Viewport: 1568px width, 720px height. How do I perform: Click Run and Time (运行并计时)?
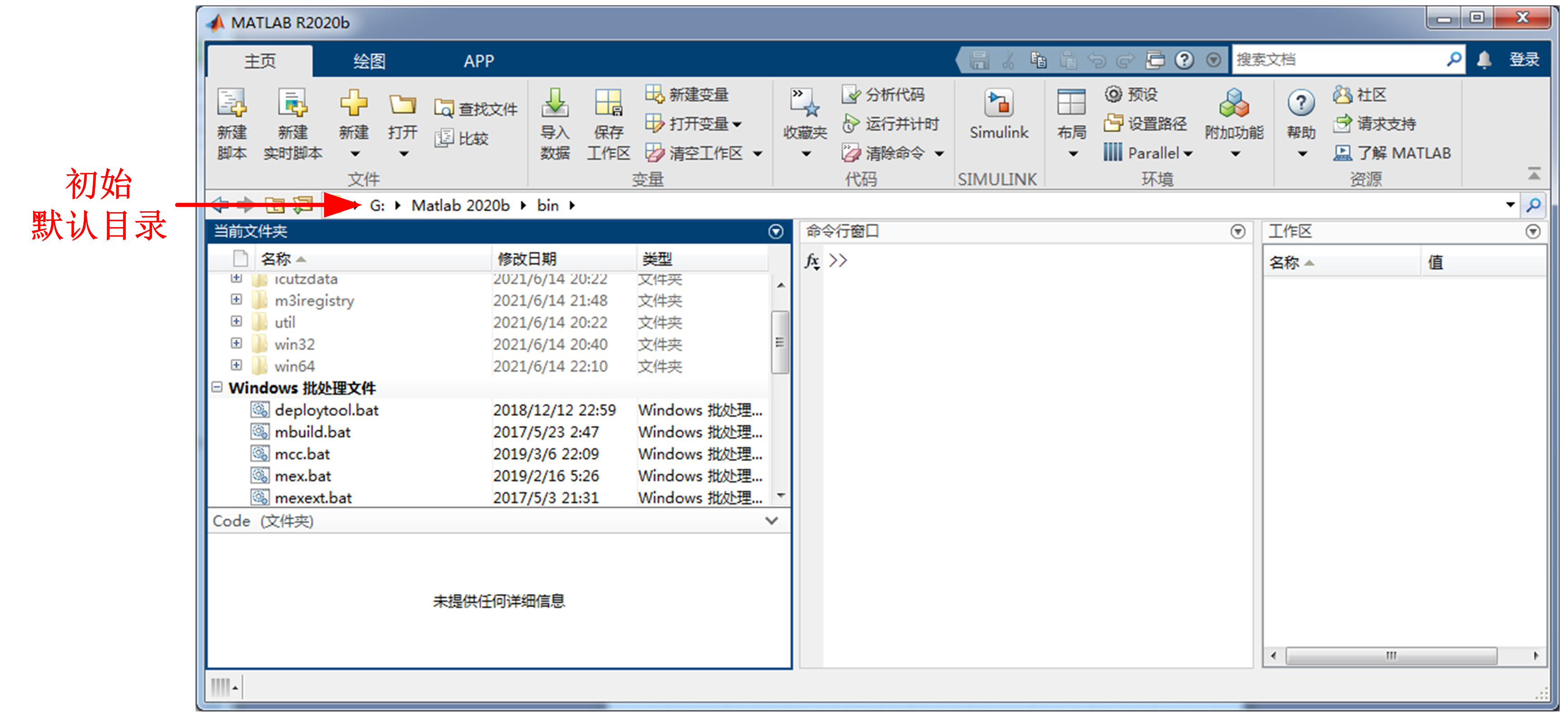coord(891,124)
